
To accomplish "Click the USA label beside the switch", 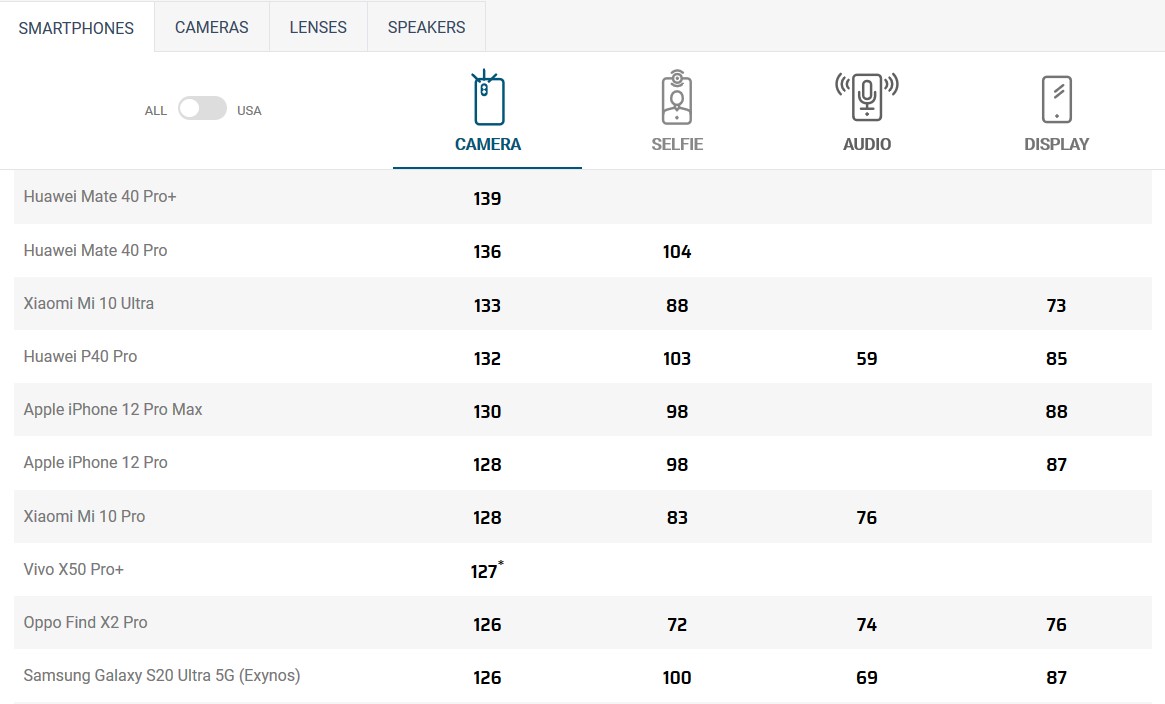I will tap(249, 111).
